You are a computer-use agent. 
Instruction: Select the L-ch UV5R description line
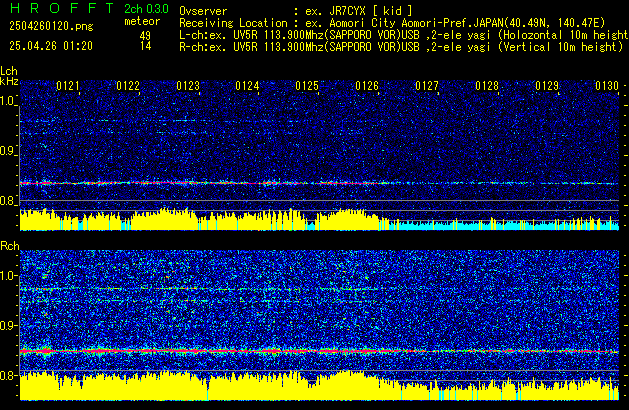[x=404, y=35]
